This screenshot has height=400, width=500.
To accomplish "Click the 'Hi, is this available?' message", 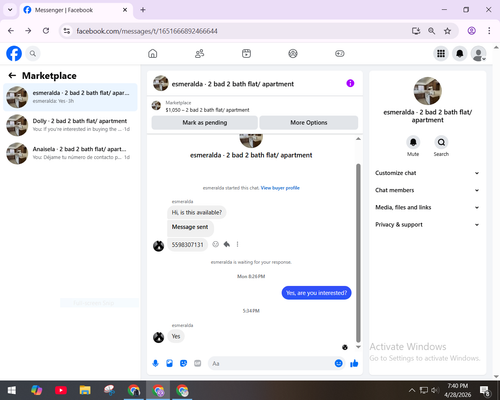I will click(197, 212).
